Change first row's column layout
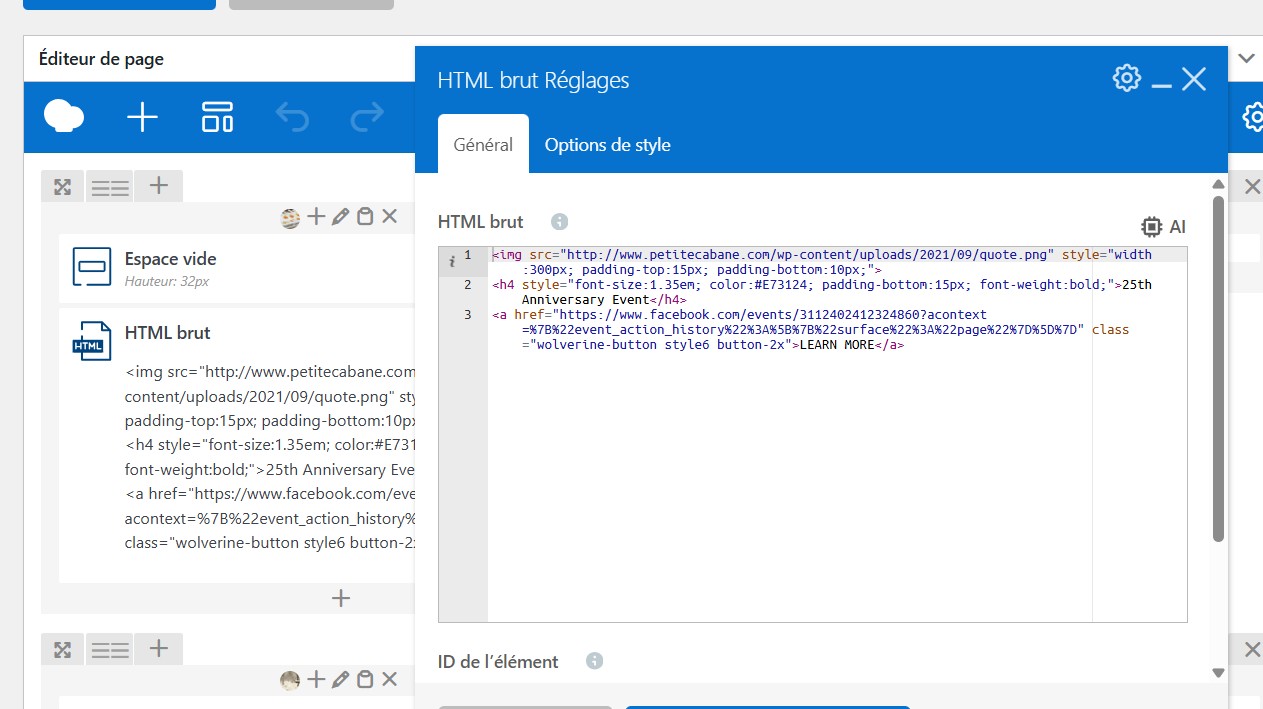Image resolution: width=1263 pixels, height=709 pixels. coord(110,187)
